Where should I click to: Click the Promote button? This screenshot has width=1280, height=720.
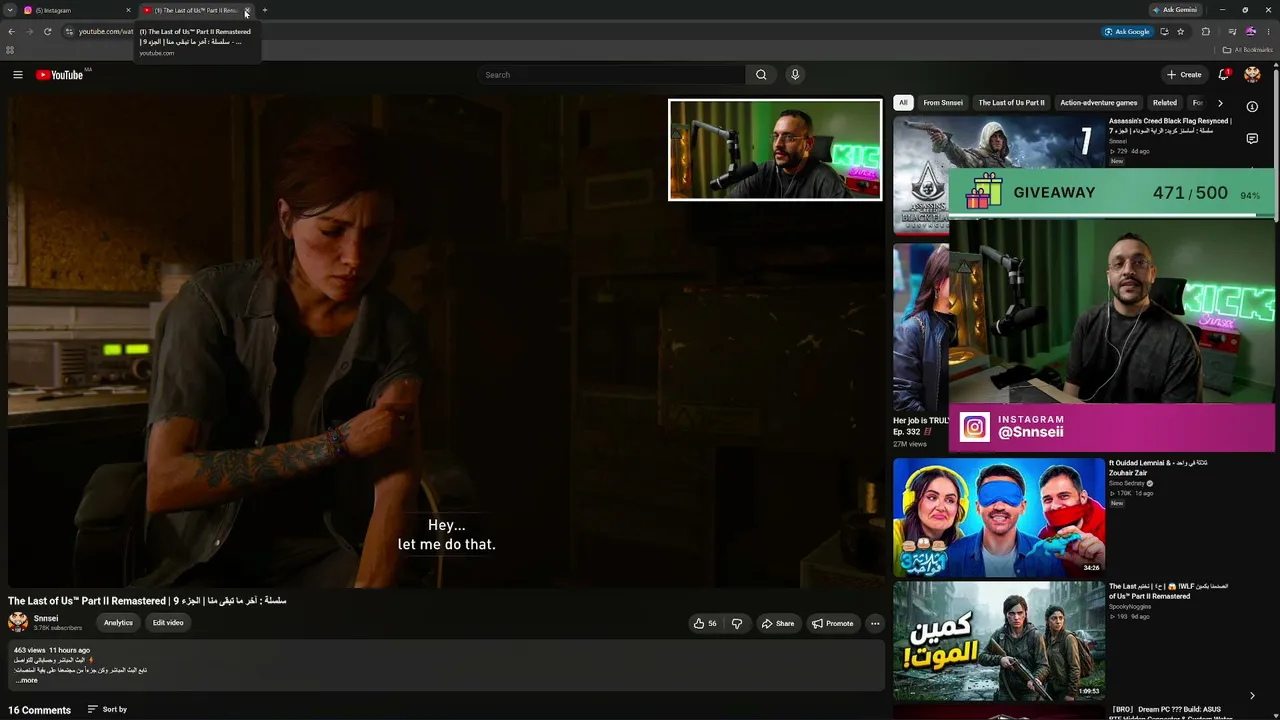[833, 623]
